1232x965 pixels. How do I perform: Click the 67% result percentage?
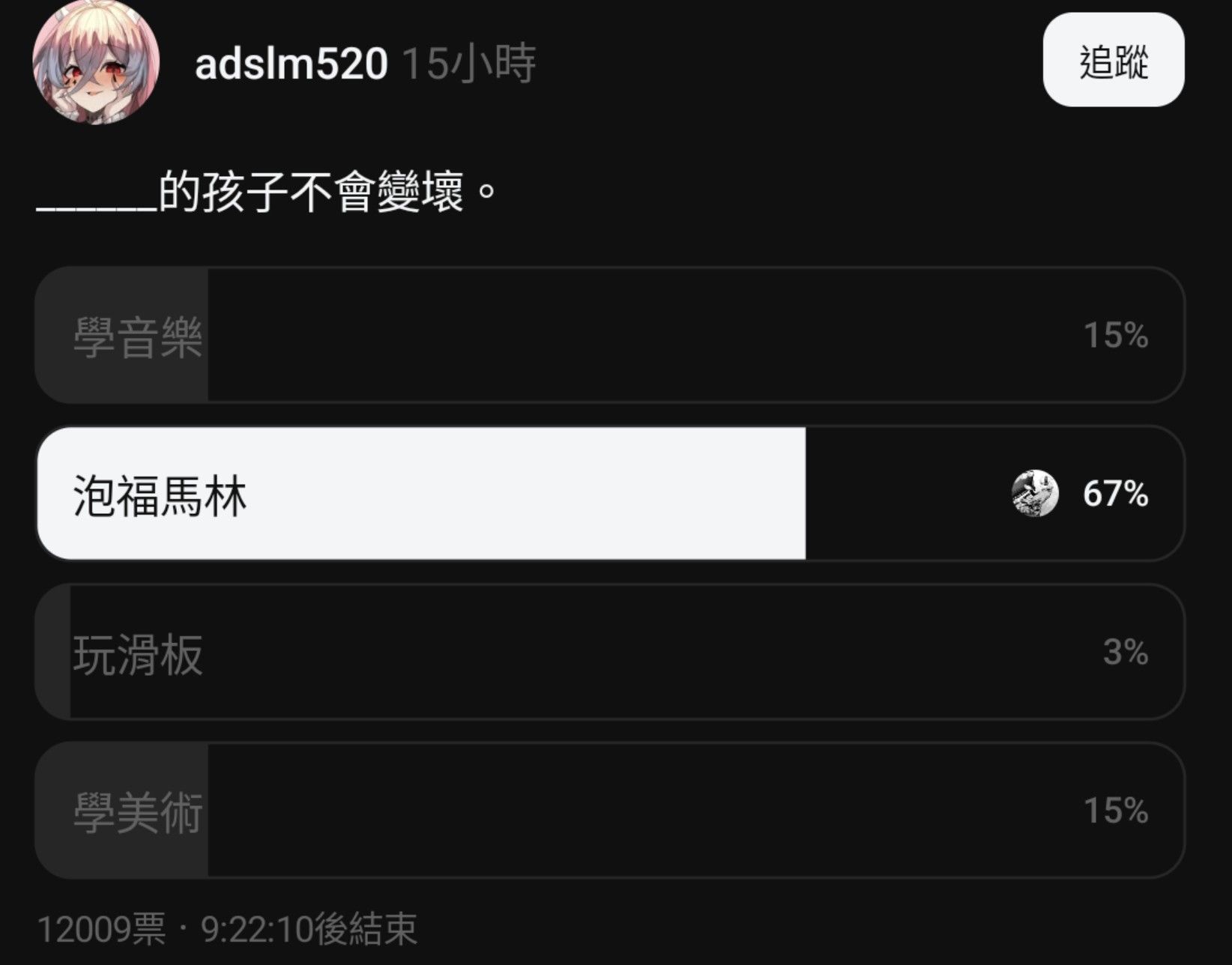point(1116,494)
